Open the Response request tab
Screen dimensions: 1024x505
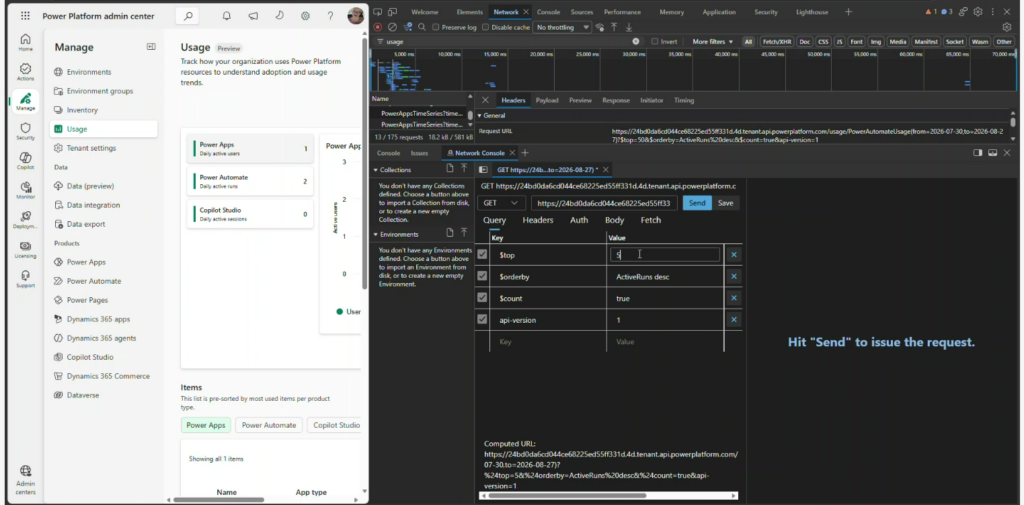(x=616, y=101)
